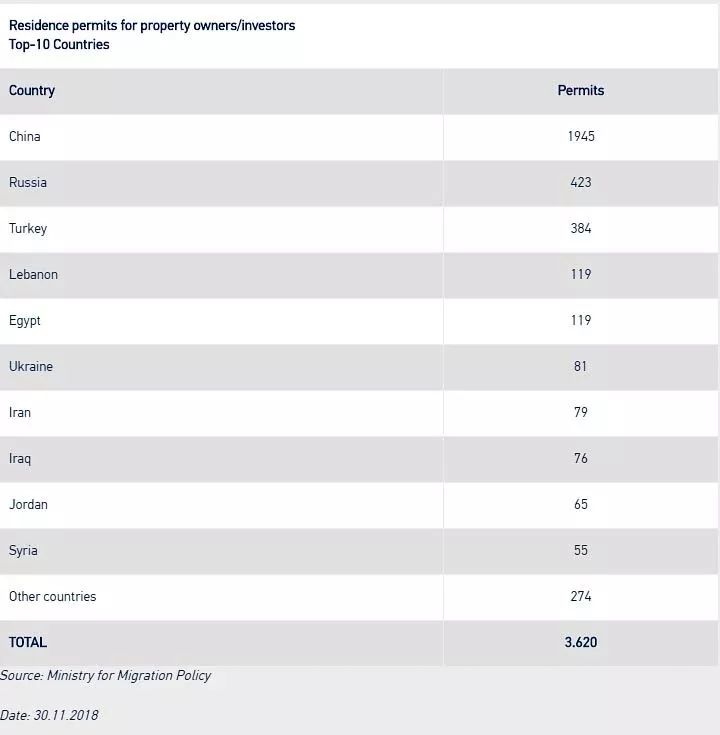This screenshot has height=735, width=720.
Task: Click the Egypt row label
Action: (25, 320)
